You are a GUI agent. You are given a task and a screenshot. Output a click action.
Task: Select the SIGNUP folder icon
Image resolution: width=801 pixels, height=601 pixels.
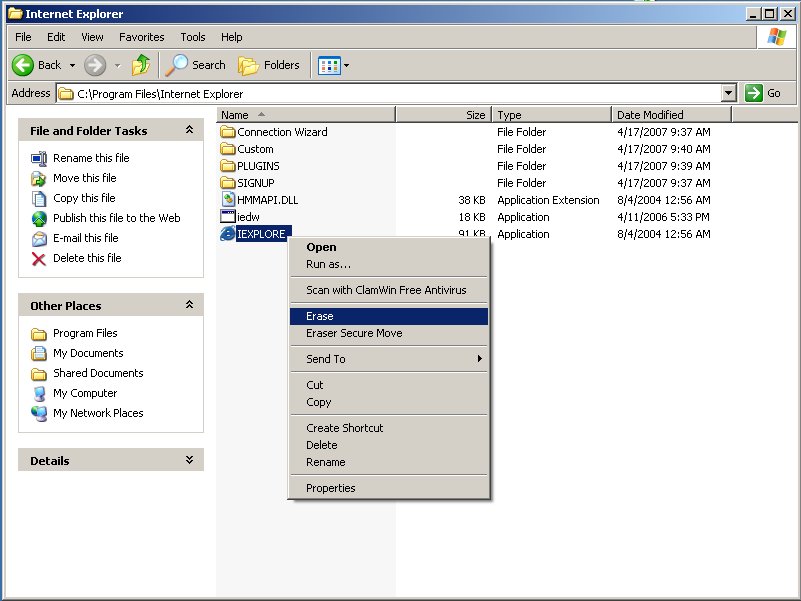click(x=227, y=182)
